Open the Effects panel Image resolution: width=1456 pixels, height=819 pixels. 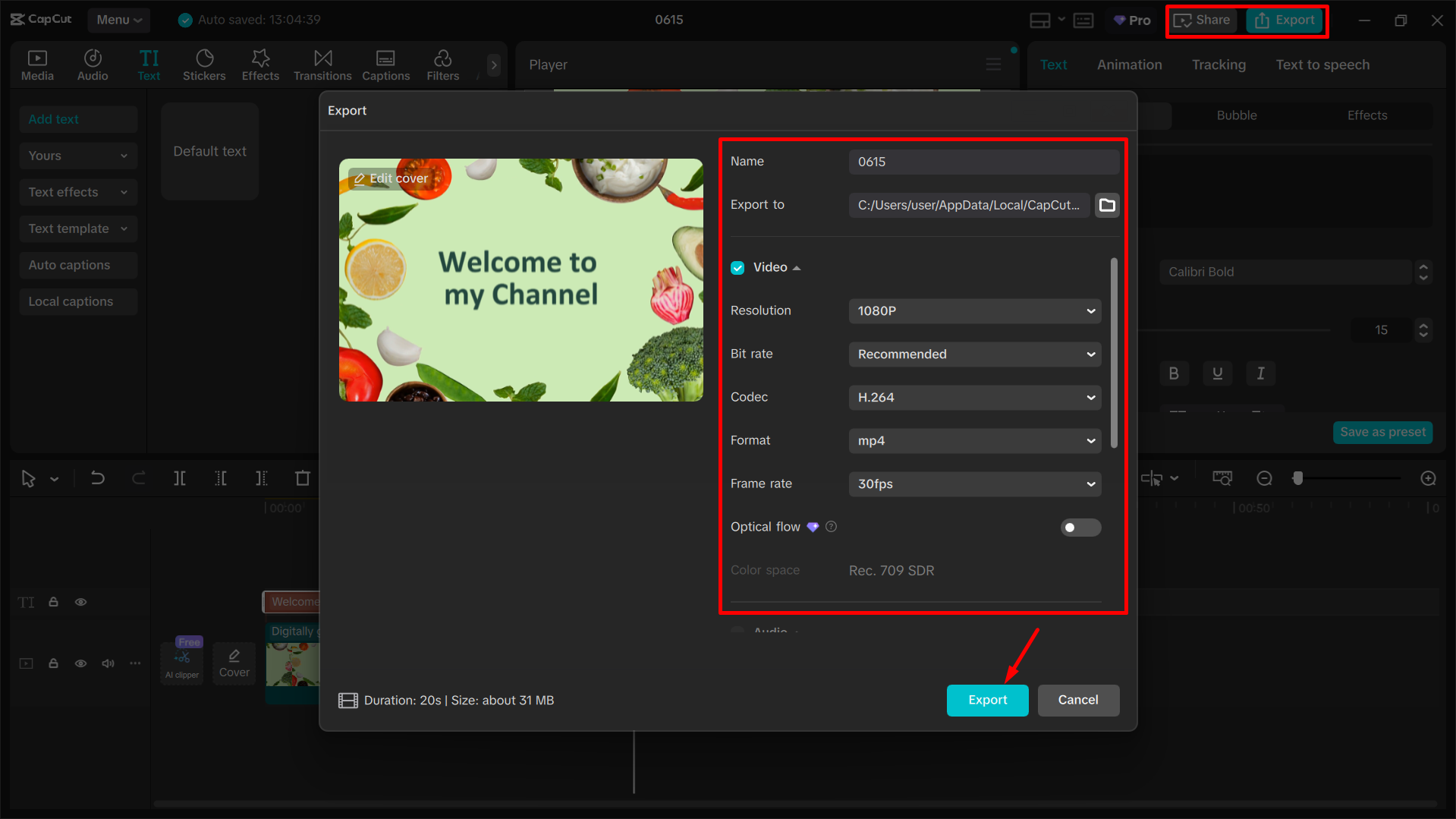(x=259, y=64)
